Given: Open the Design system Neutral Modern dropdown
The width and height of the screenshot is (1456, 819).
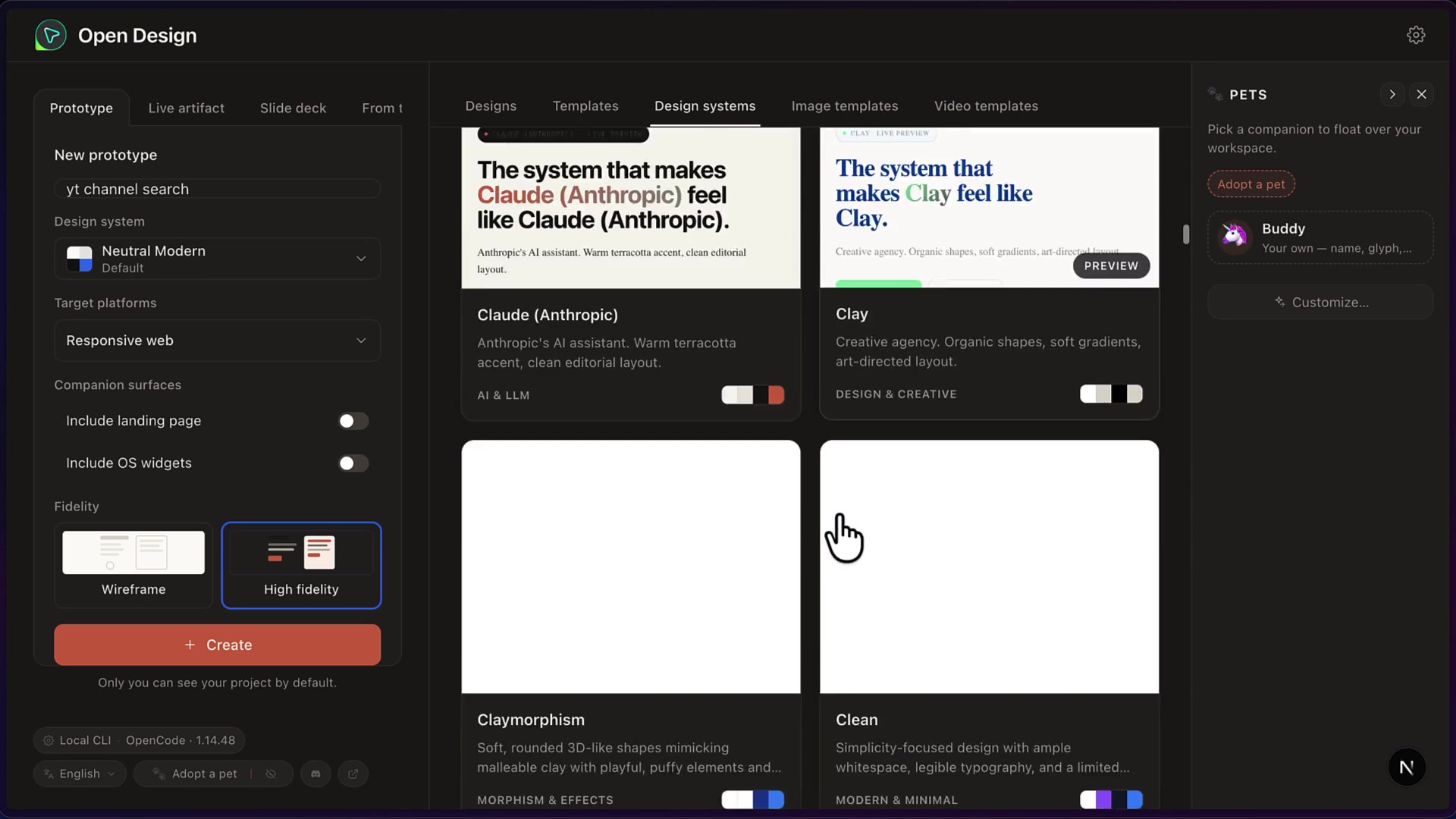Looking at the screenshot, I should click(218, 259).
